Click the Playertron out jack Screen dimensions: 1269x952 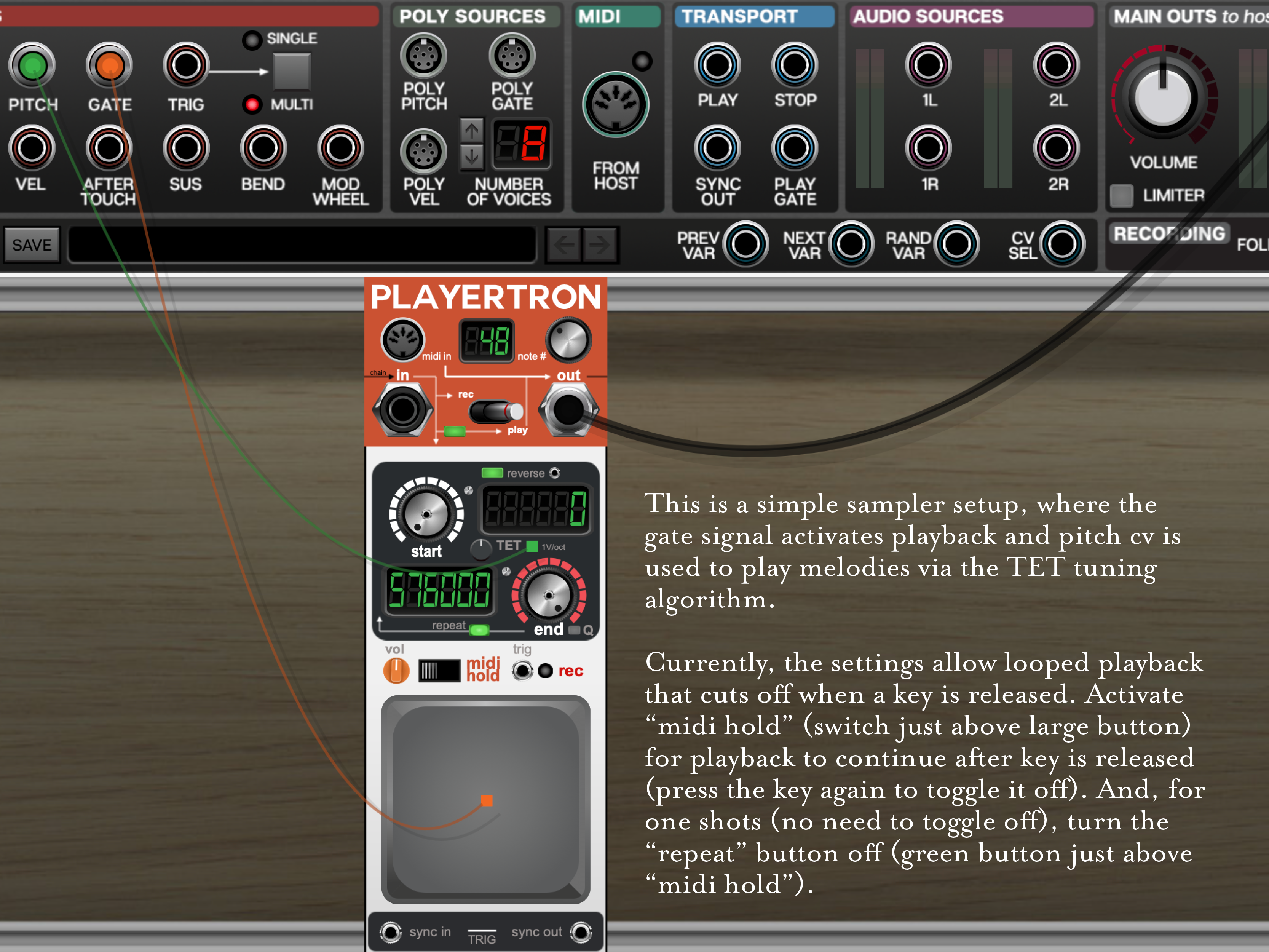568,410
